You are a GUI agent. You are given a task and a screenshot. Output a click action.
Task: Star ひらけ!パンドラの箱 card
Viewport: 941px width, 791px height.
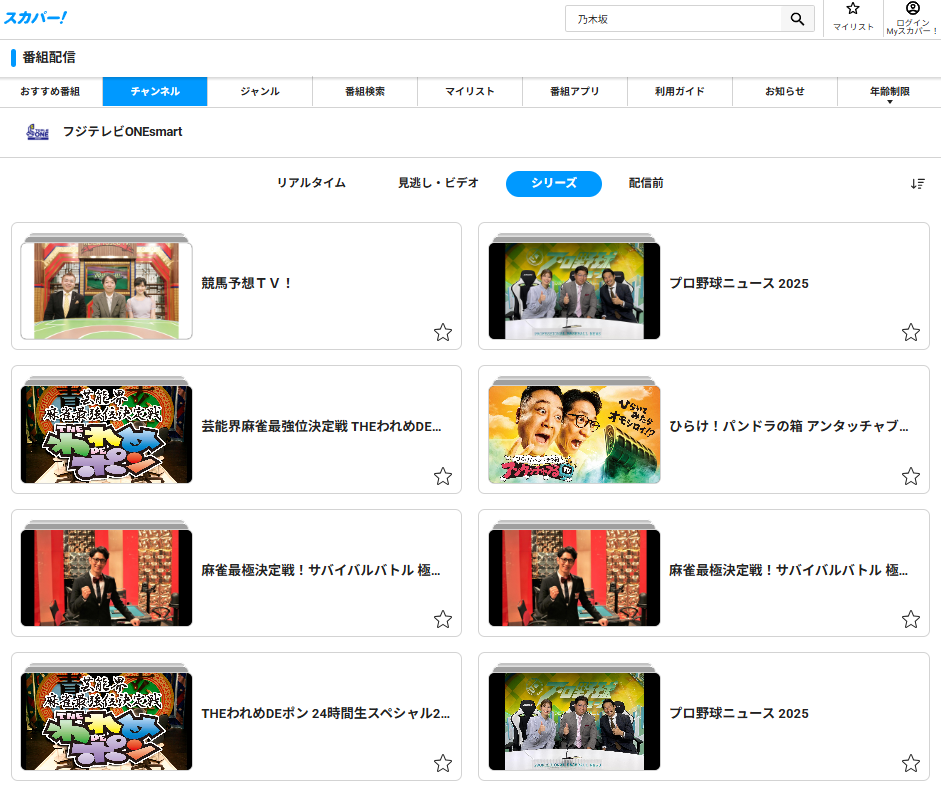tap(910, 476)
